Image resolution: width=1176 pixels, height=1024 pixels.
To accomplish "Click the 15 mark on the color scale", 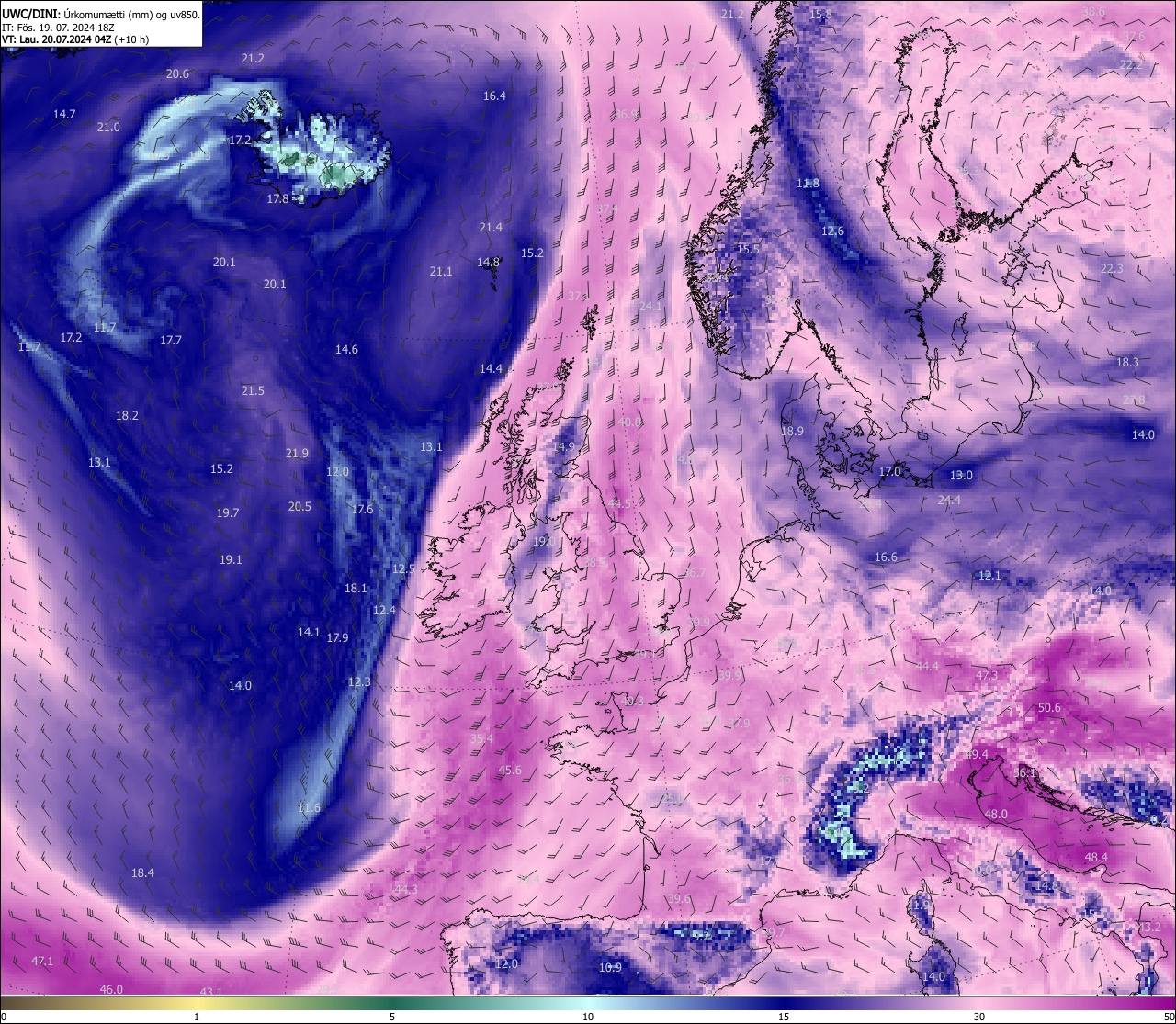I will tap(784, 1017).
